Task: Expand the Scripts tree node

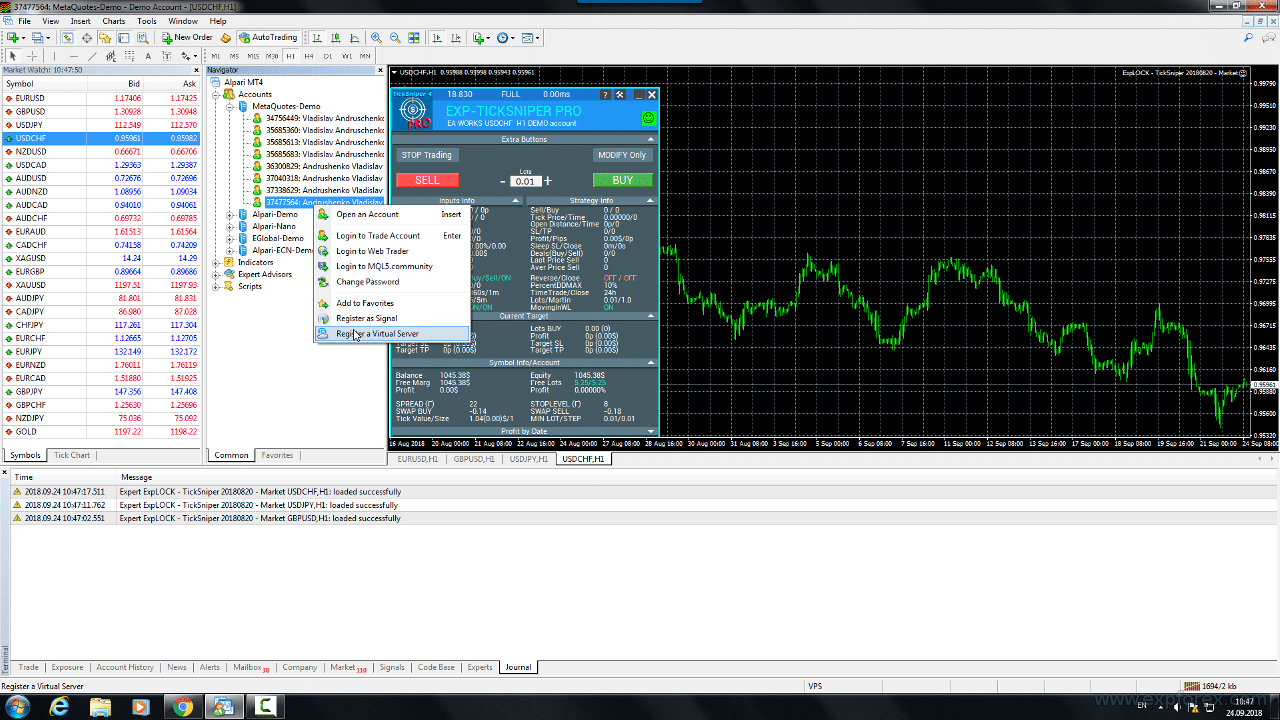Action: 217,286
